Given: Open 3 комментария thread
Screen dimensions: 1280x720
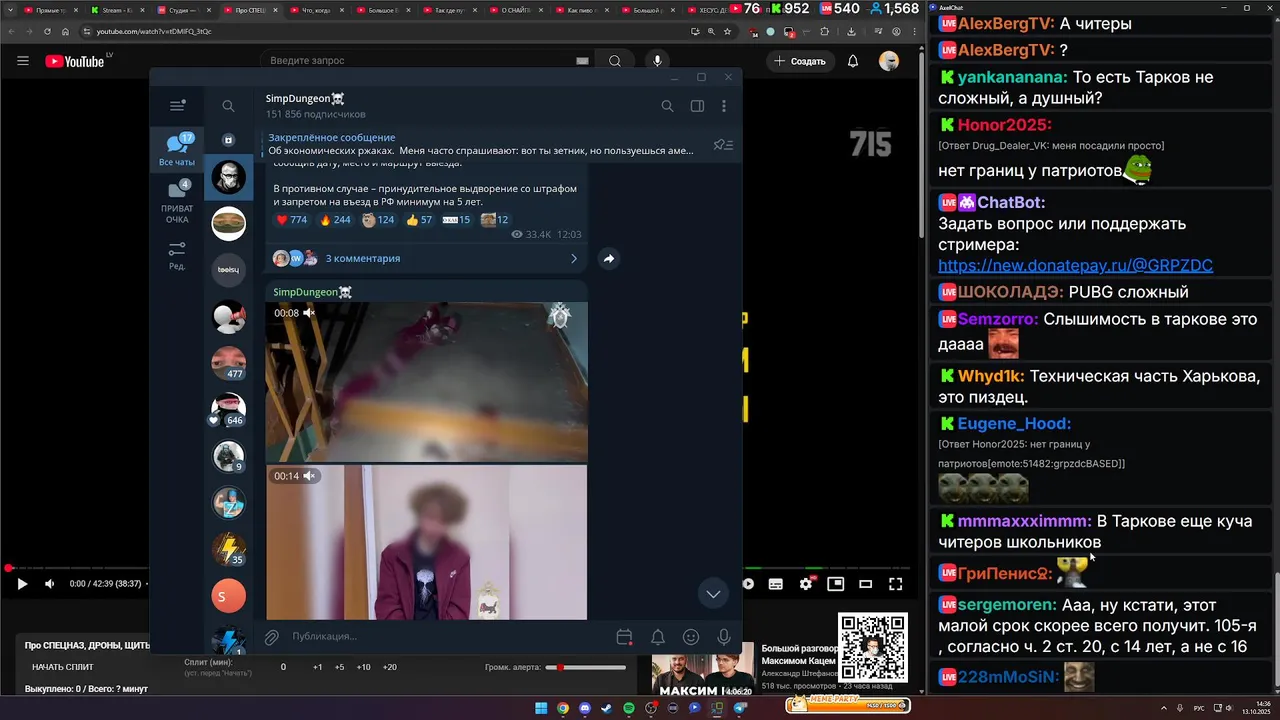Looking at the screenshot, I should [427, 258].
